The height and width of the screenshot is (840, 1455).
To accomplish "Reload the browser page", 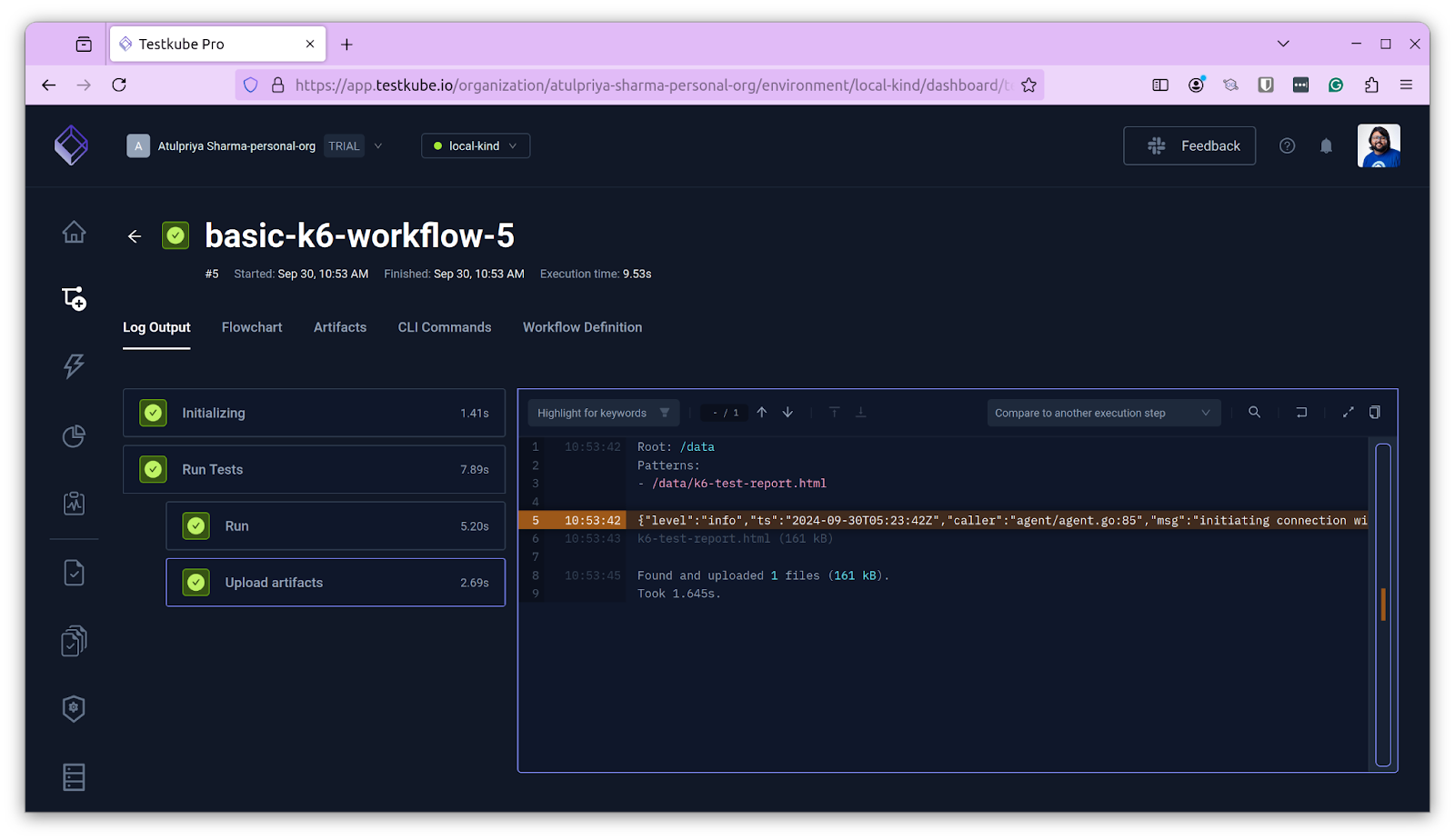I will (x=119, y=85).
